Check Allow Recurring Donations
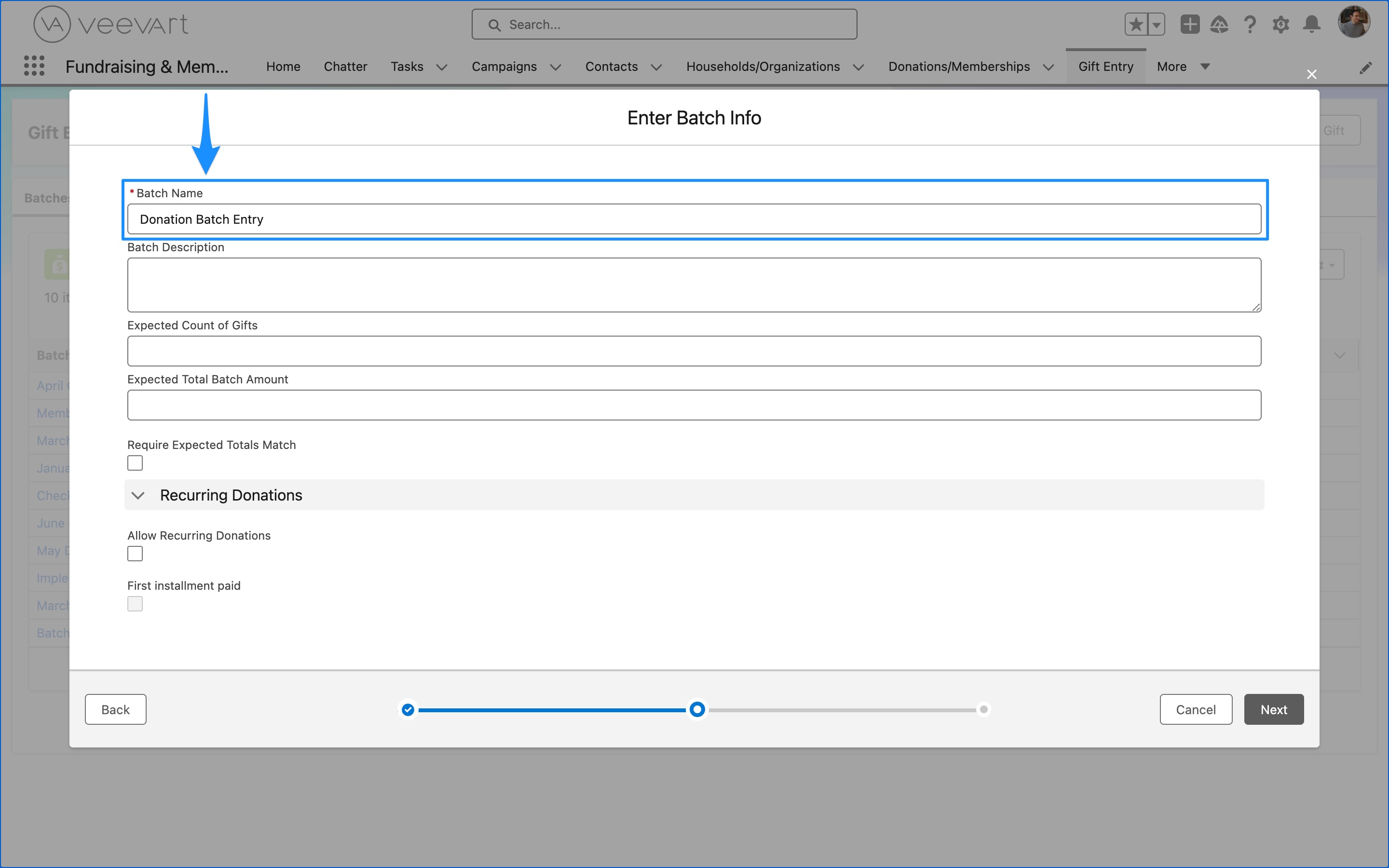This screenshot has height=868, width=1389. coord(135,553)
